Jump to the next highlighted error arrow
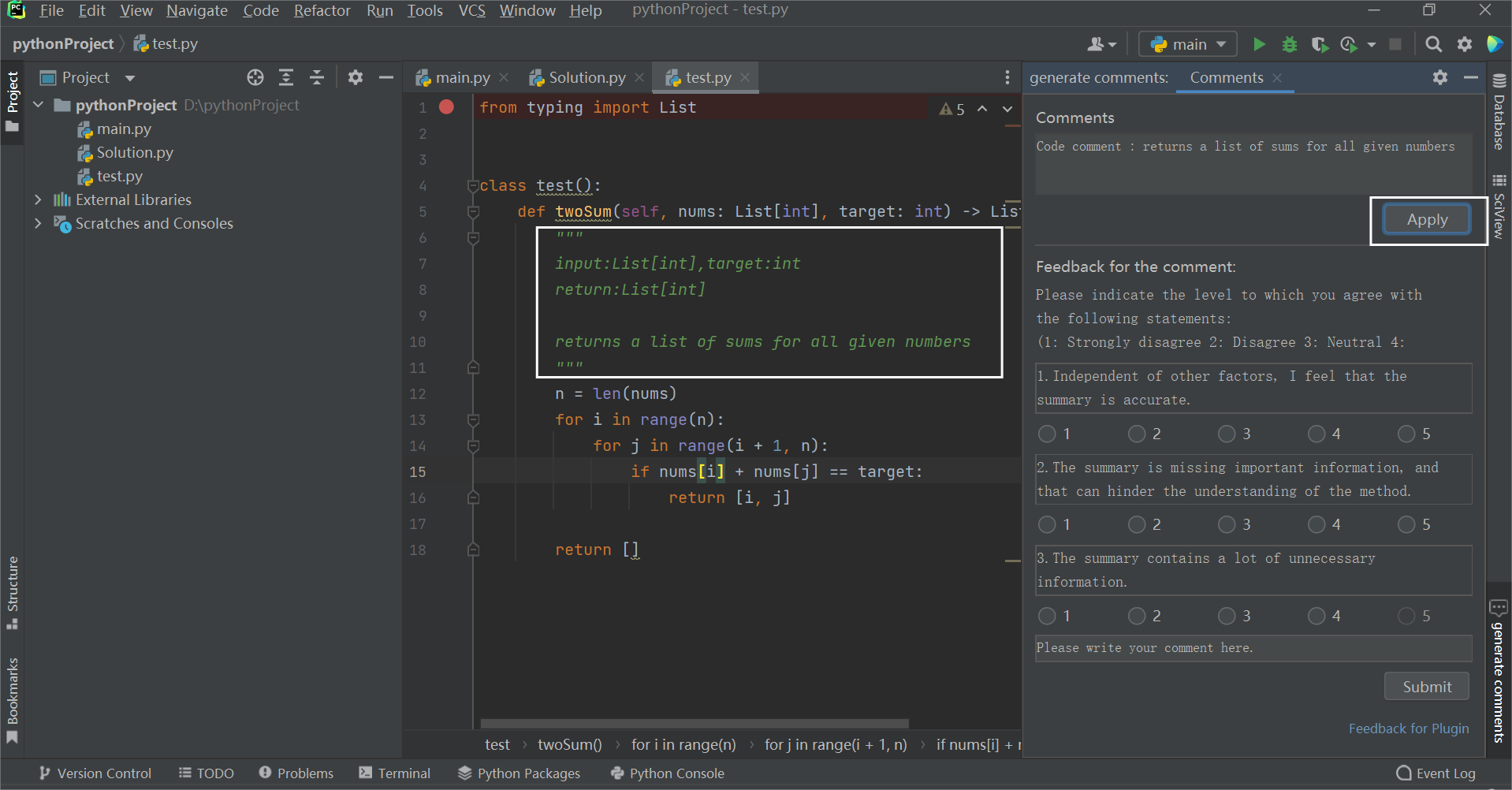The height and width of the screenshot is (790, 1512). pos(1007,109)
